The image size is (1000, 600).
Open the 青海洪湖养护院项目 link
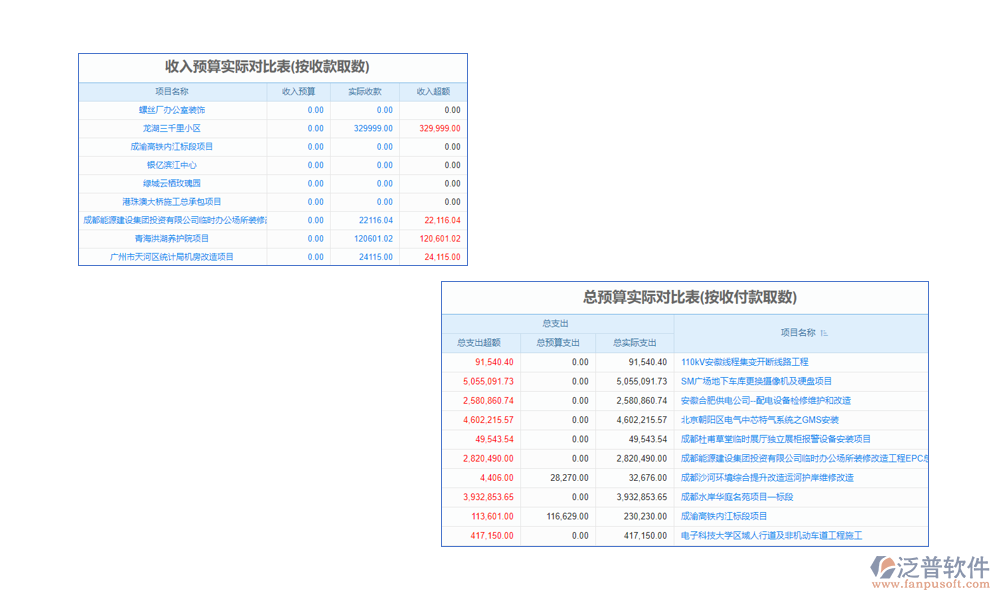172,238
